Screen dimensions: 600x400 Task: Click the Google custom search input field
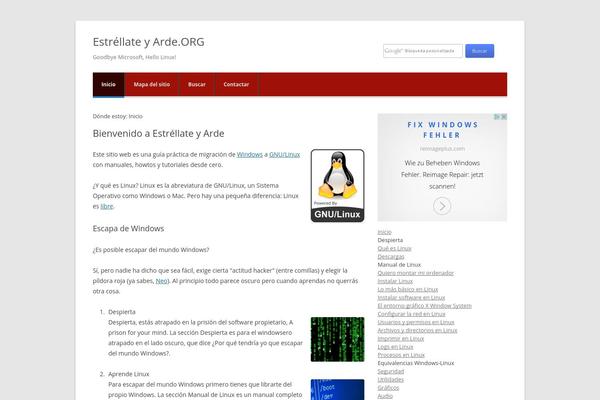pos(423,51)
